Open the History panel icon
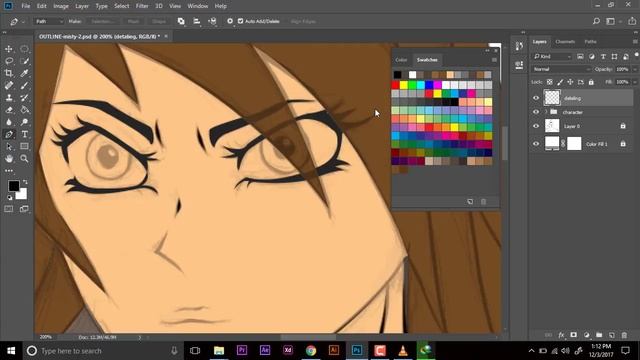 point(519,46)
